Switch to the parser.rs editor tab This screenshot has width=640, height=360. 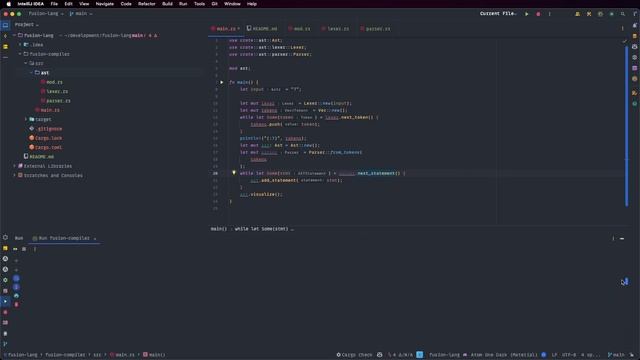pos(375,29)
